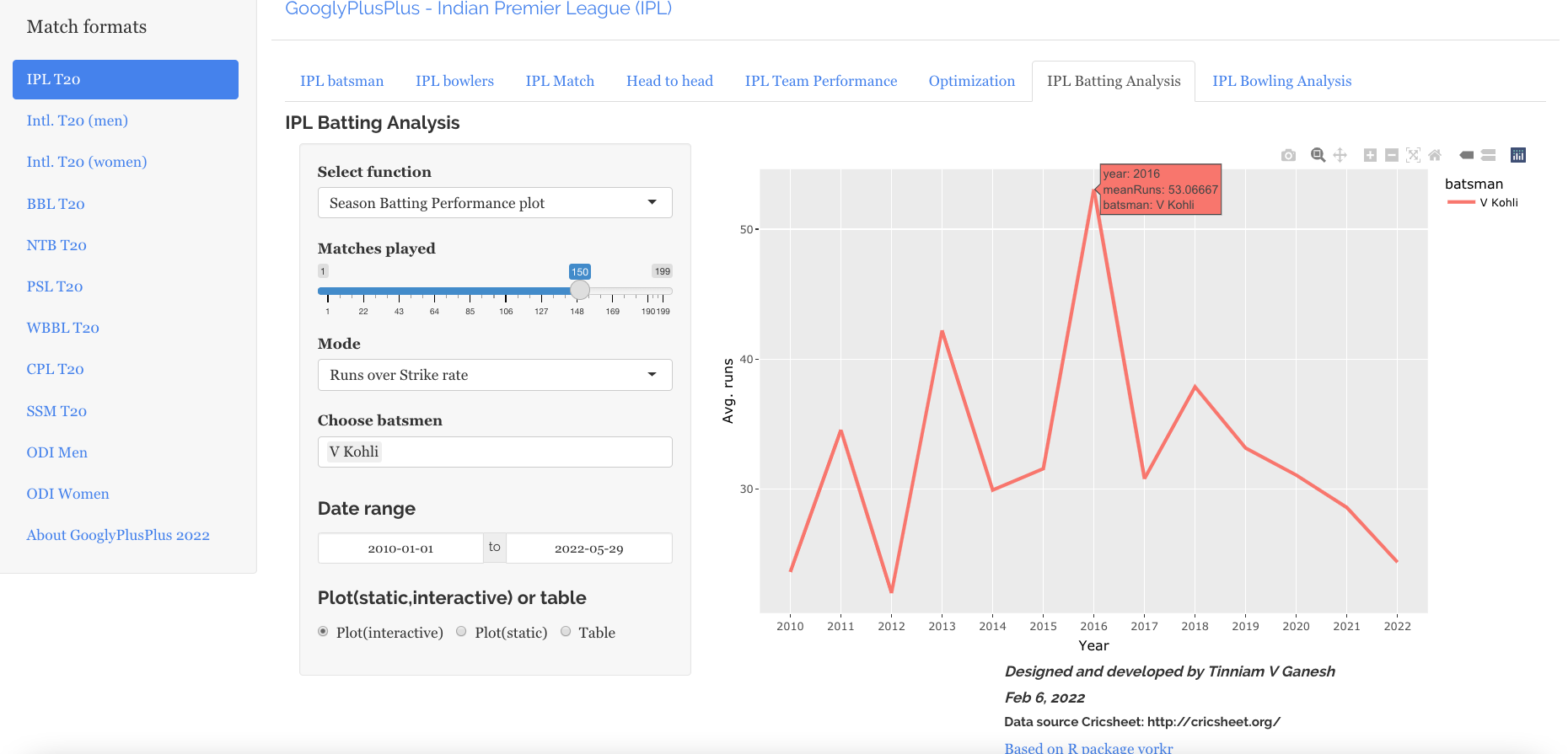Expand the Mode dropdown showing Runs over Strike rate
Screen dimensions: 1568x754
click(495, 375)
